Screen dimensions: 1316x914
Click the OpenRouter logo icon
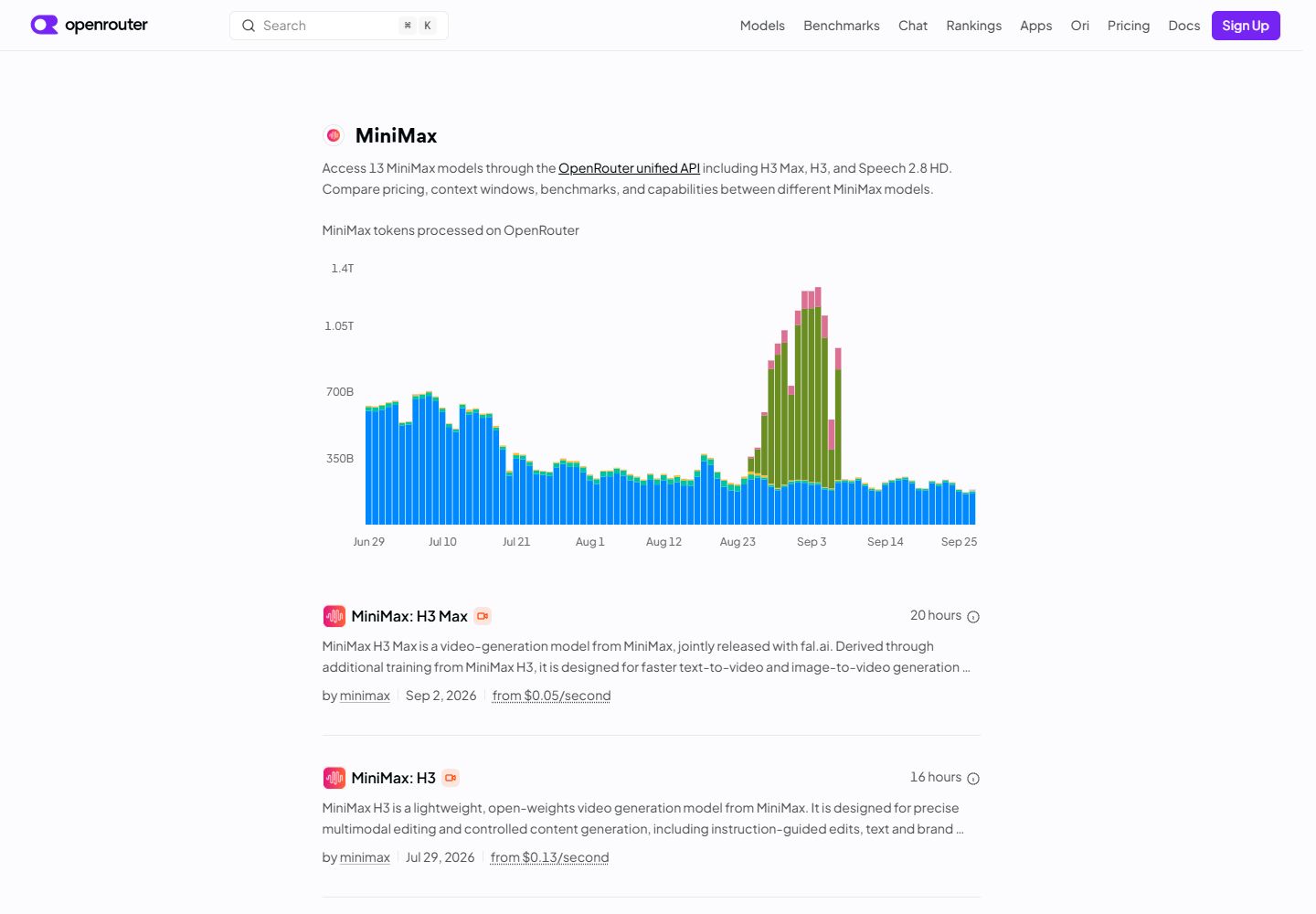tap(44, 25)
